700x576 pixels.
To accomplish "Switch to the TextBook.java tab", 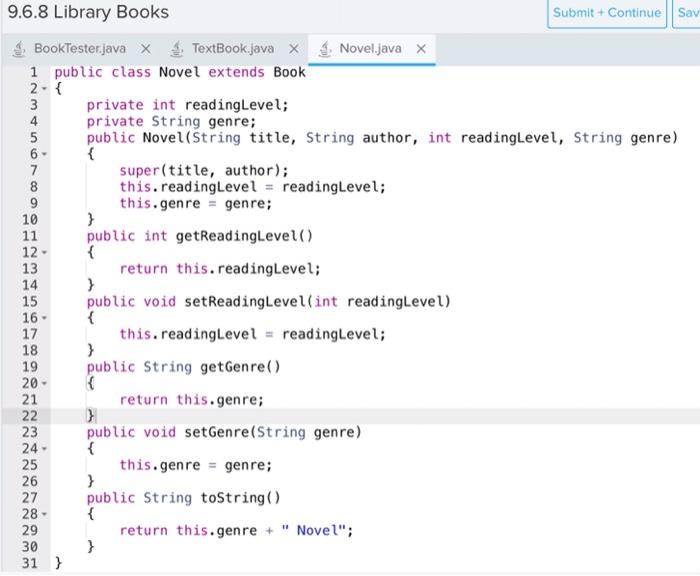I will tap(233, 48).
